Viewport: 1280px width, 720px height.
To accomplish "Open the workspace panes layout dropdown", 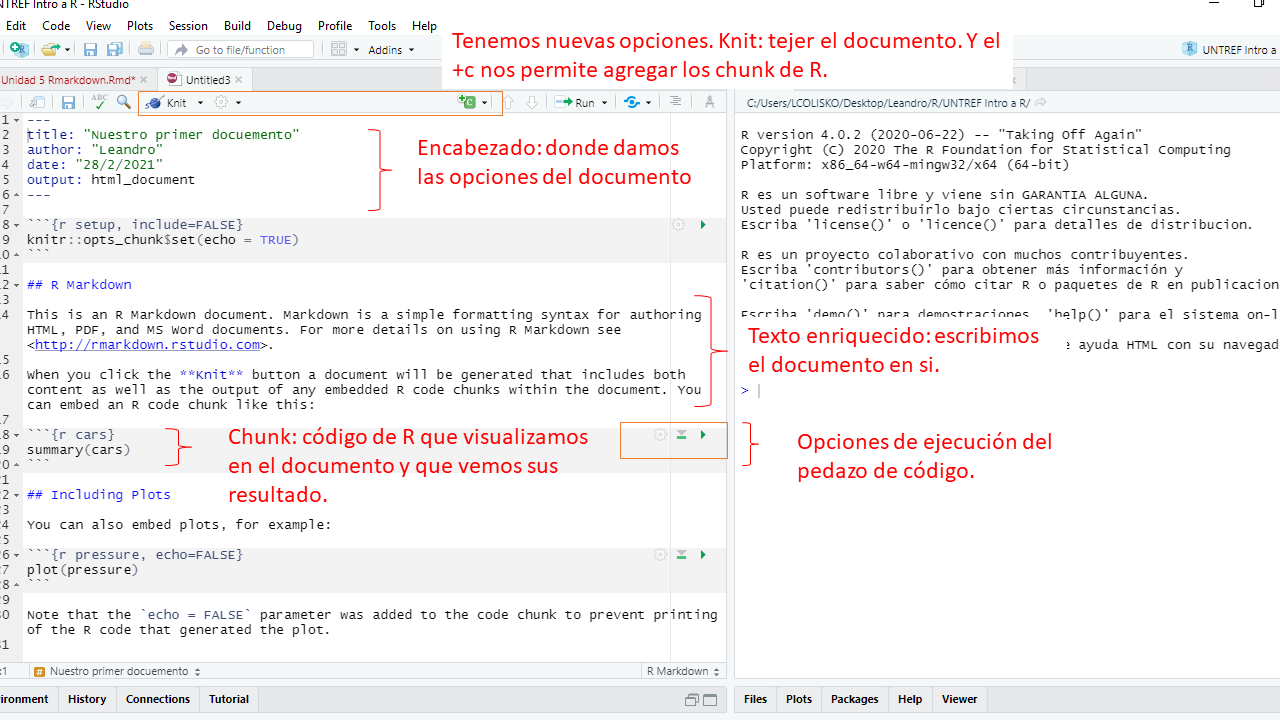I will [x=345, y=49].
